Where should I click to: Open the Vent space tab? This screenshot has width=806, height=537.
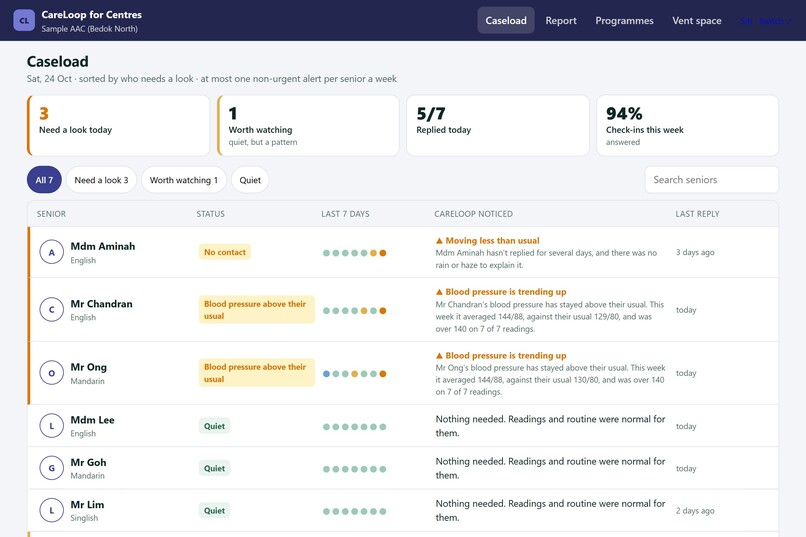point(697,21)
